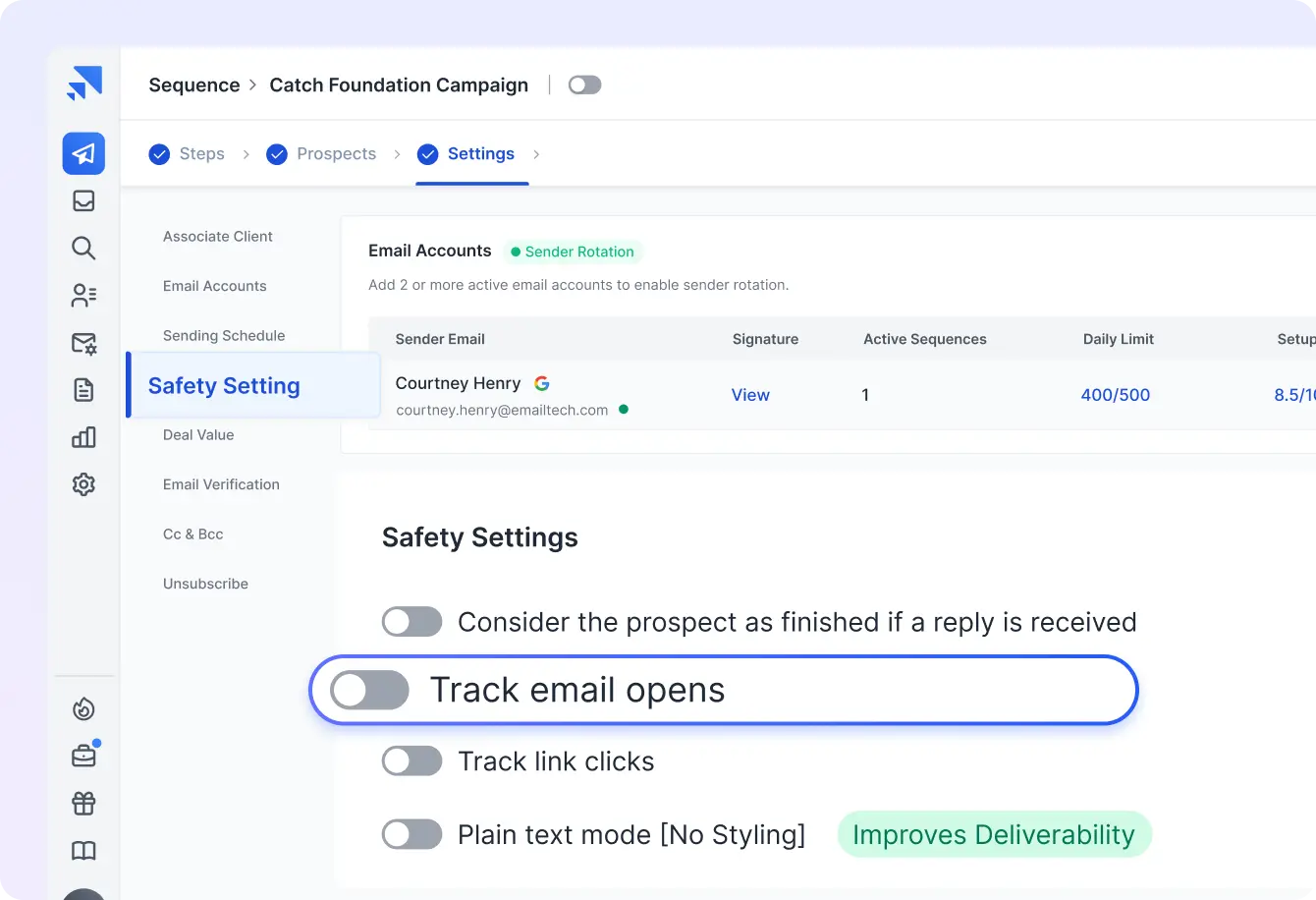This screenshot has height=900, width=1316.
Task: Open email account settings icon
Action: point(83,342)
